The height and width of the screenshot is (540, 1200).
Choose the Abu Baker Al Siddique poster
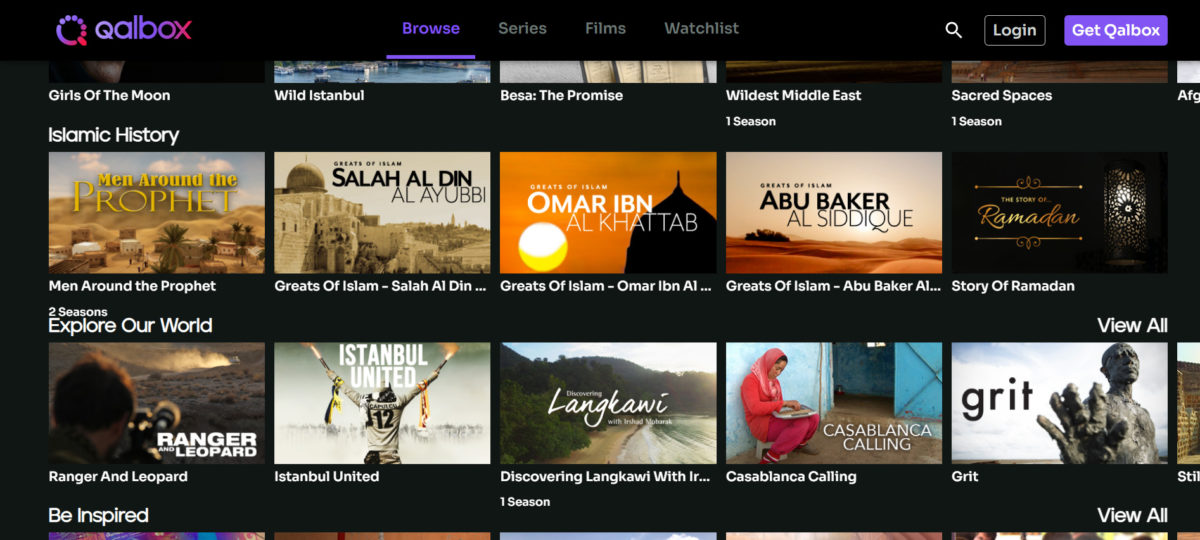834,212
